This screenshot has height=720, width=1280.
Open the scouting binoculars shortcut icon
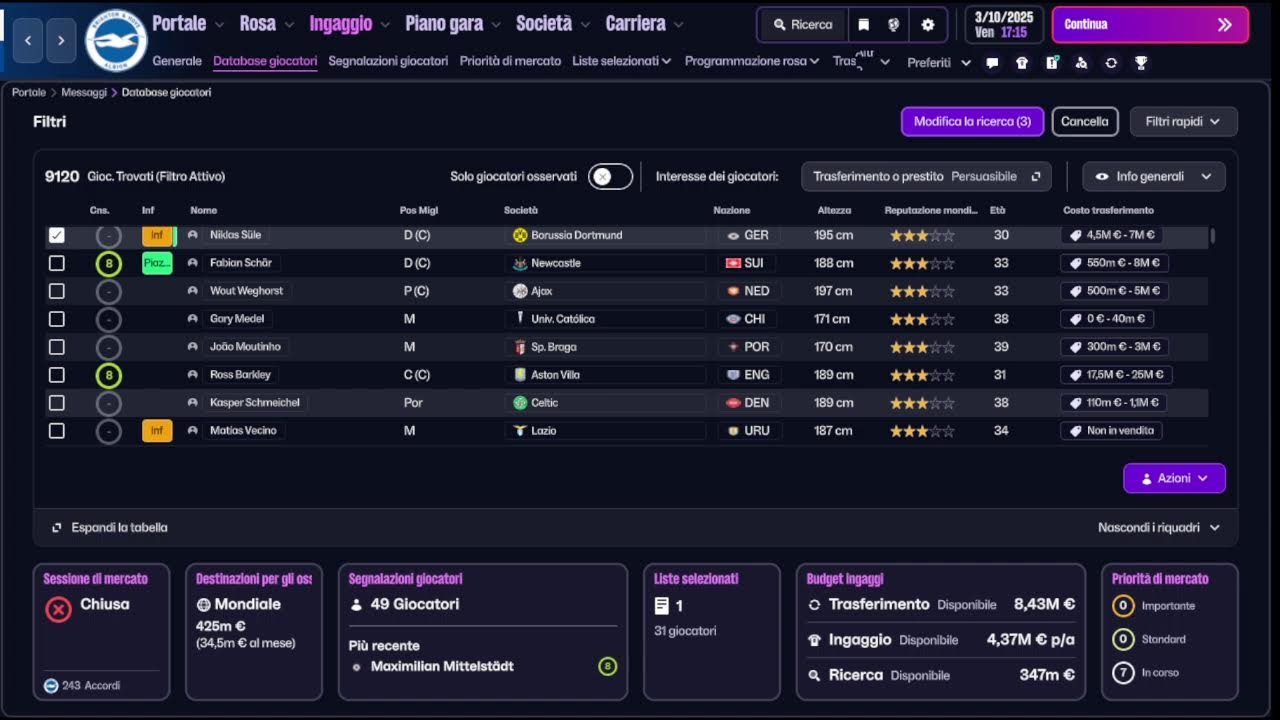(x=1081, y=62)
